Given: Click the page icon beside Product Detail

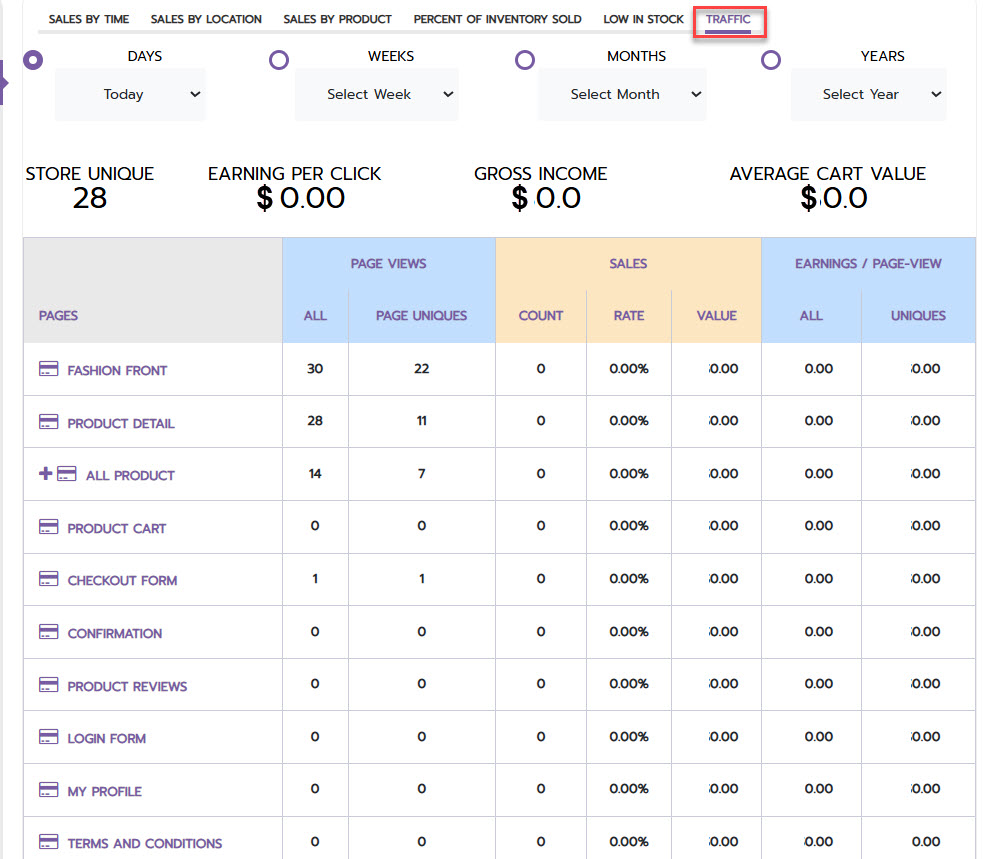Looking at the screenshot, I should 48,421.
